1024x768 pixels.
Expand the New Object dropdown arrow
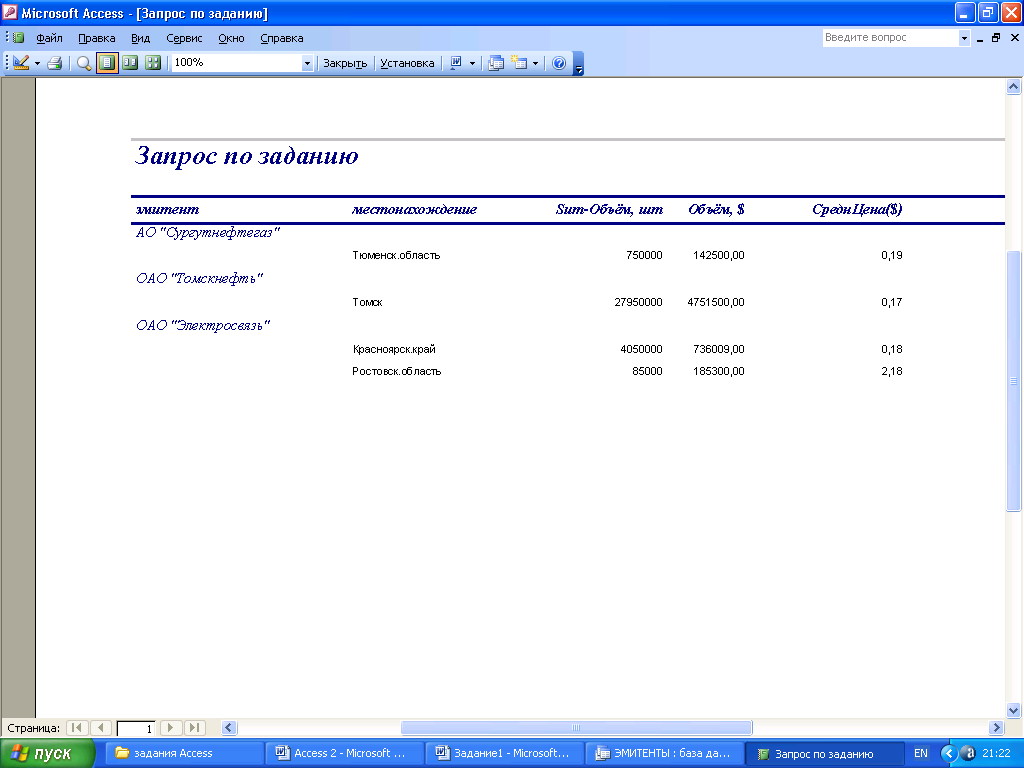536,63
